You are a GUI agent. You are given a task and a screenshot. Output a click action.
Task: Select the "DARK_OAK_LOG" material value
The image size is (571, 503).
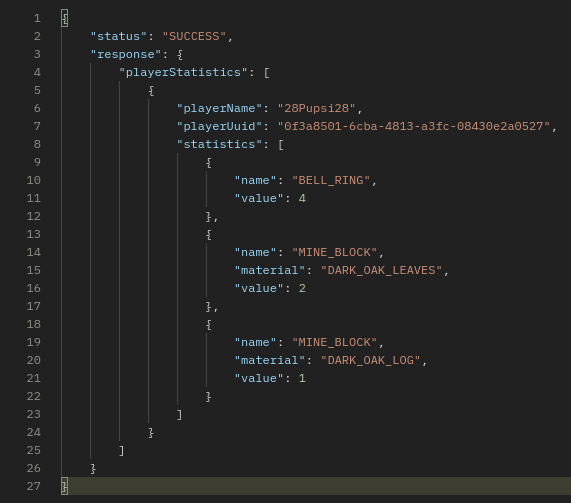tap(370, 361)
